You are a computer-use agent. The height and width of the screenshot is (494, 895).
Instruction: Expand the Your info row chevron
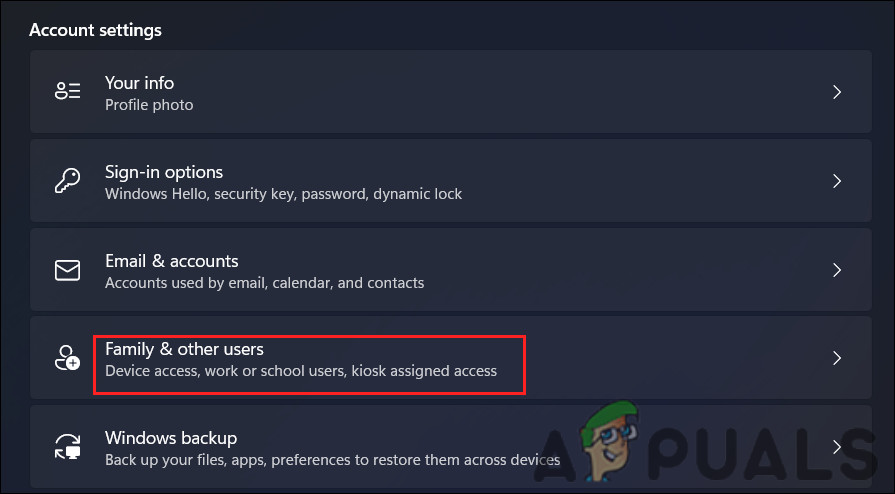[837, 92]
